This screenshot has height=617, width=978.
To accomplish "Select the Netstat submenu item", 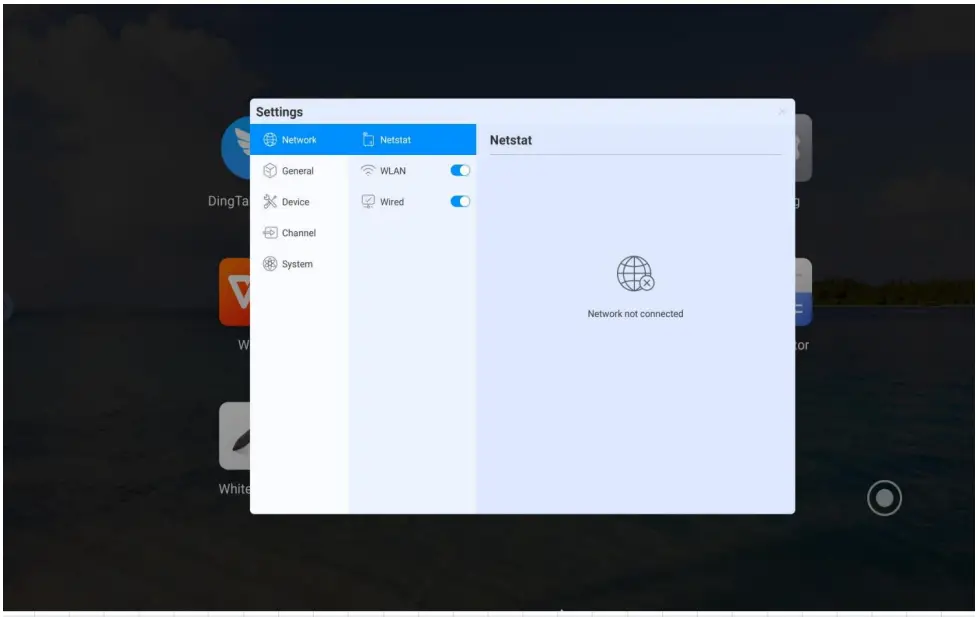I will pyautogui.click(x=412, y=140).
